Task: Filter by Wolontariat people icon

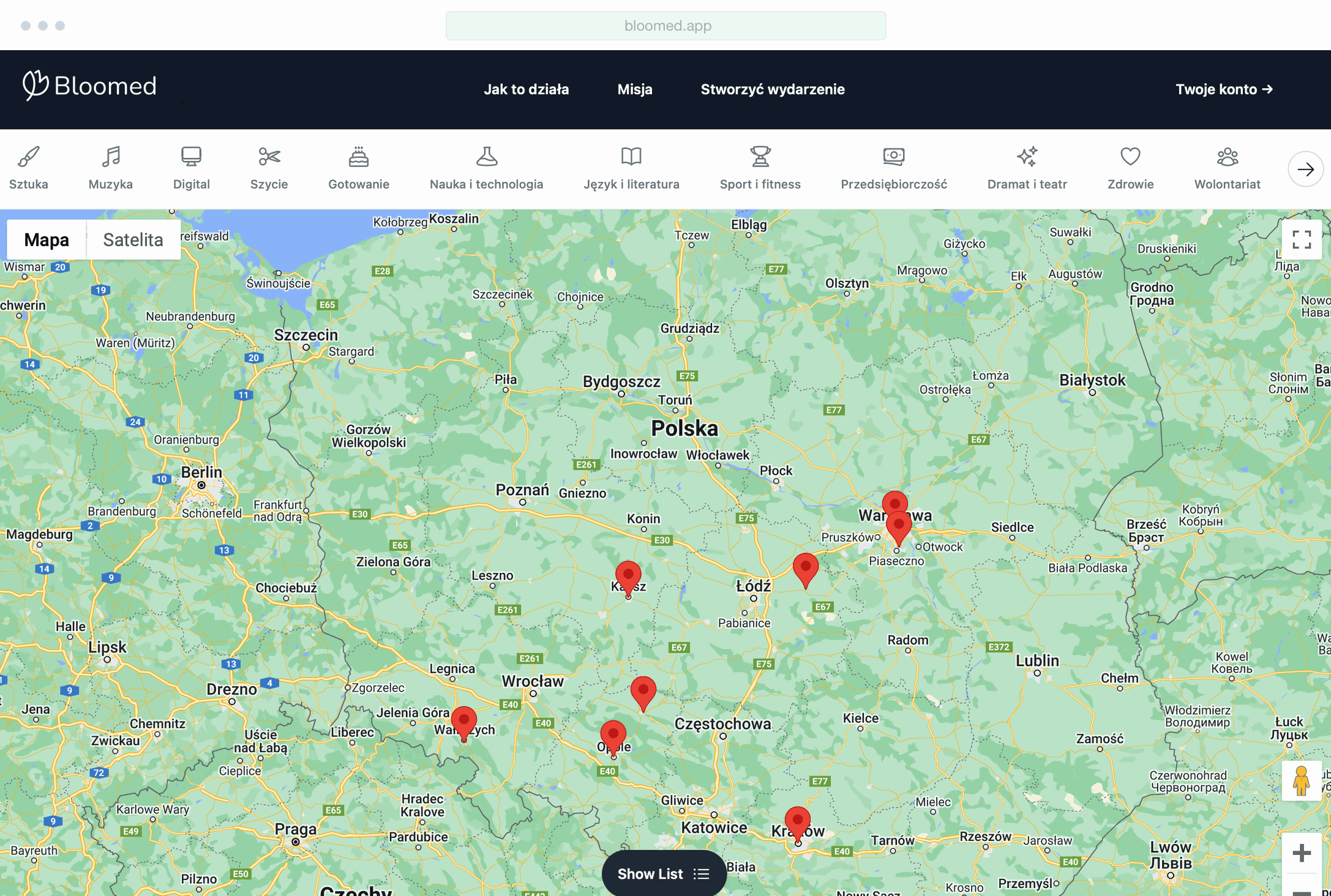Action: click(x=1227, y=157)
